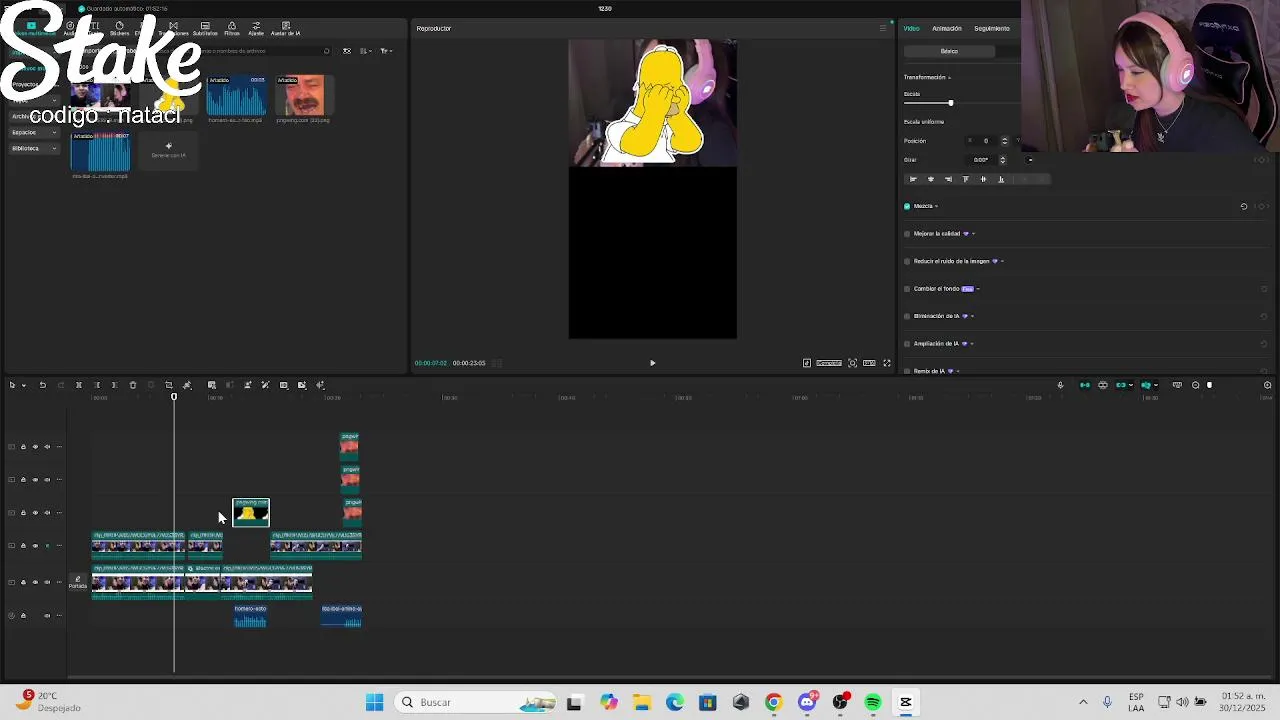
Task: Click the align-bottom icon in transform panel
Action: [x=1001, y=179]
